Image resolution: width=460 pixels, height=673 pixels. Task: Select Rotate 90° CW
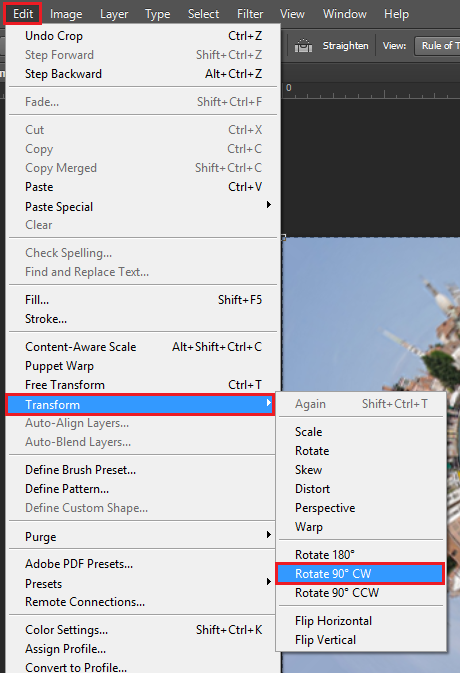360,574
